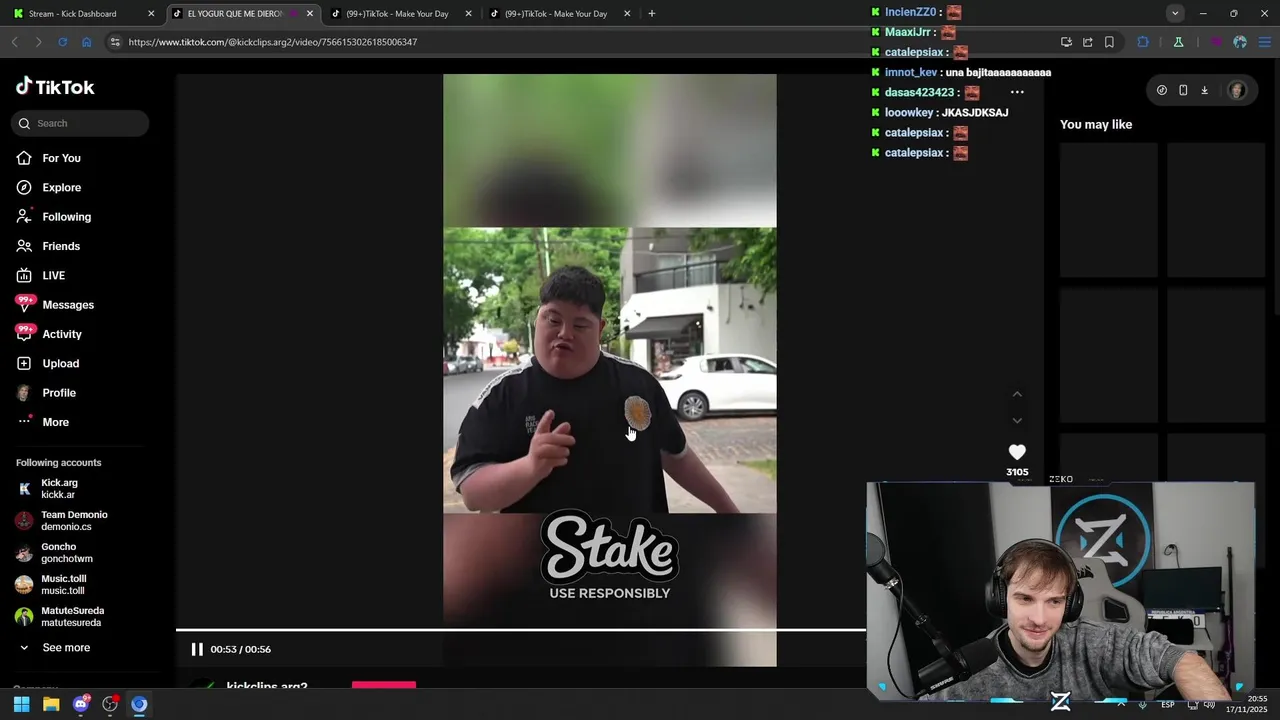This screenshot has width=1280, height=720.
Task: Open OBS Studio from the taskbar
Action: coord(110,704)
